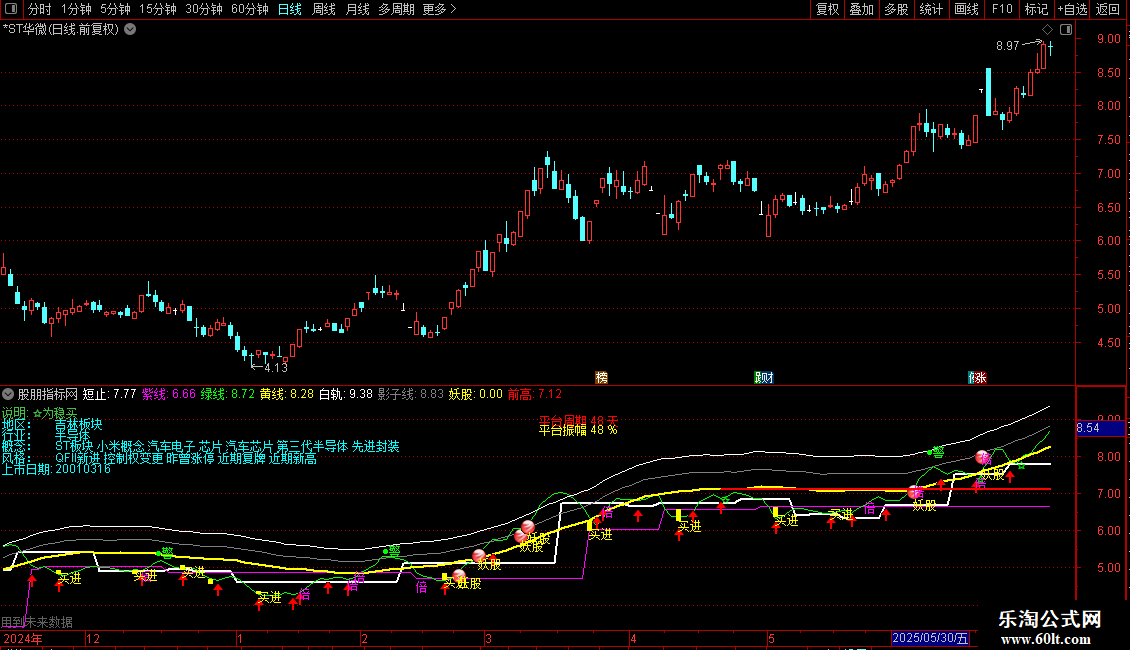
Task: Select the 5分钟 period tab
Action: 115,9
